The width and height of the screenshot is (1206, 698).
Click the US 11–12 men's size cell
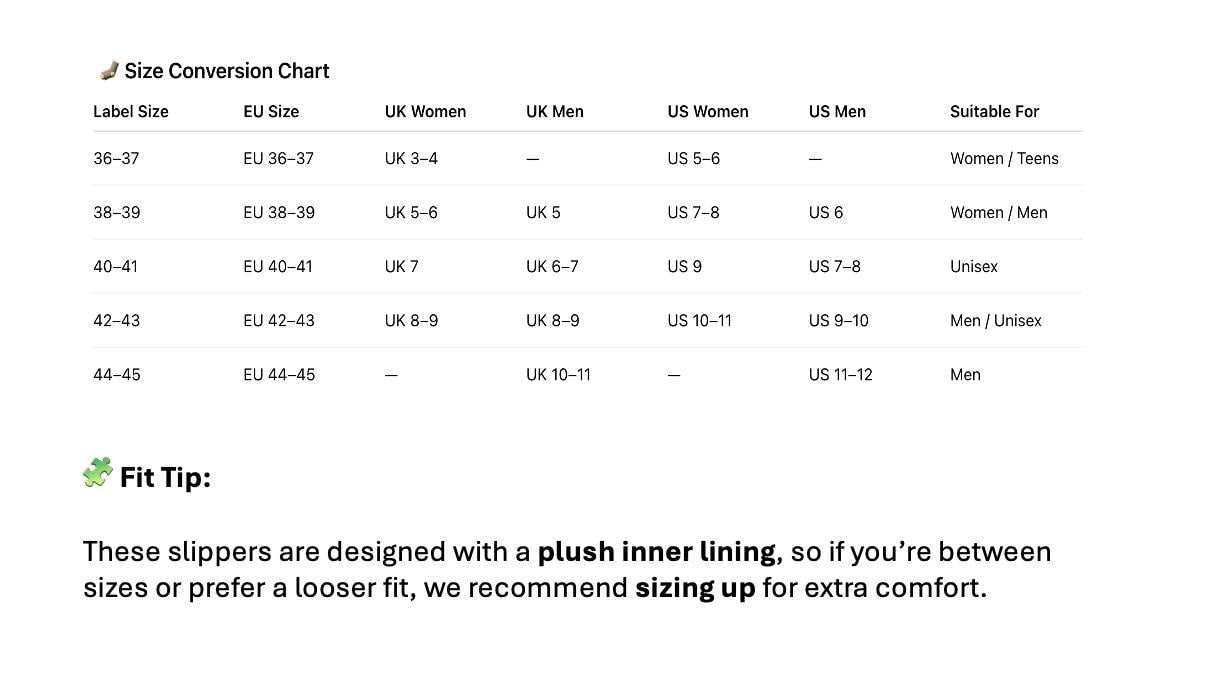click(840, 375)
